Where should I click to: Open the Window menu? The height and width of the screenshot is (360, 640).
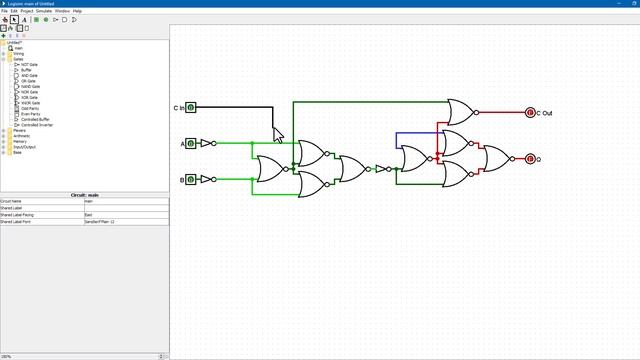[62, 11]
